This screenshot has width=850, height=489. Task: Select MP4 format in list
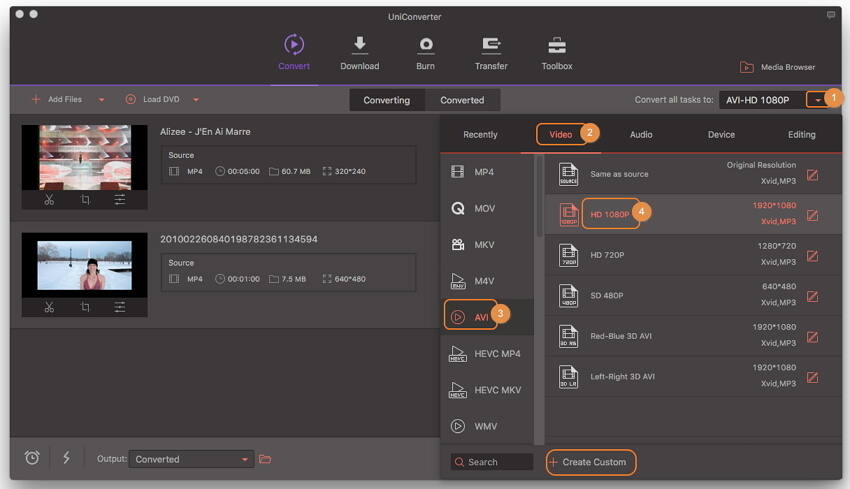(x=487, y=172)
